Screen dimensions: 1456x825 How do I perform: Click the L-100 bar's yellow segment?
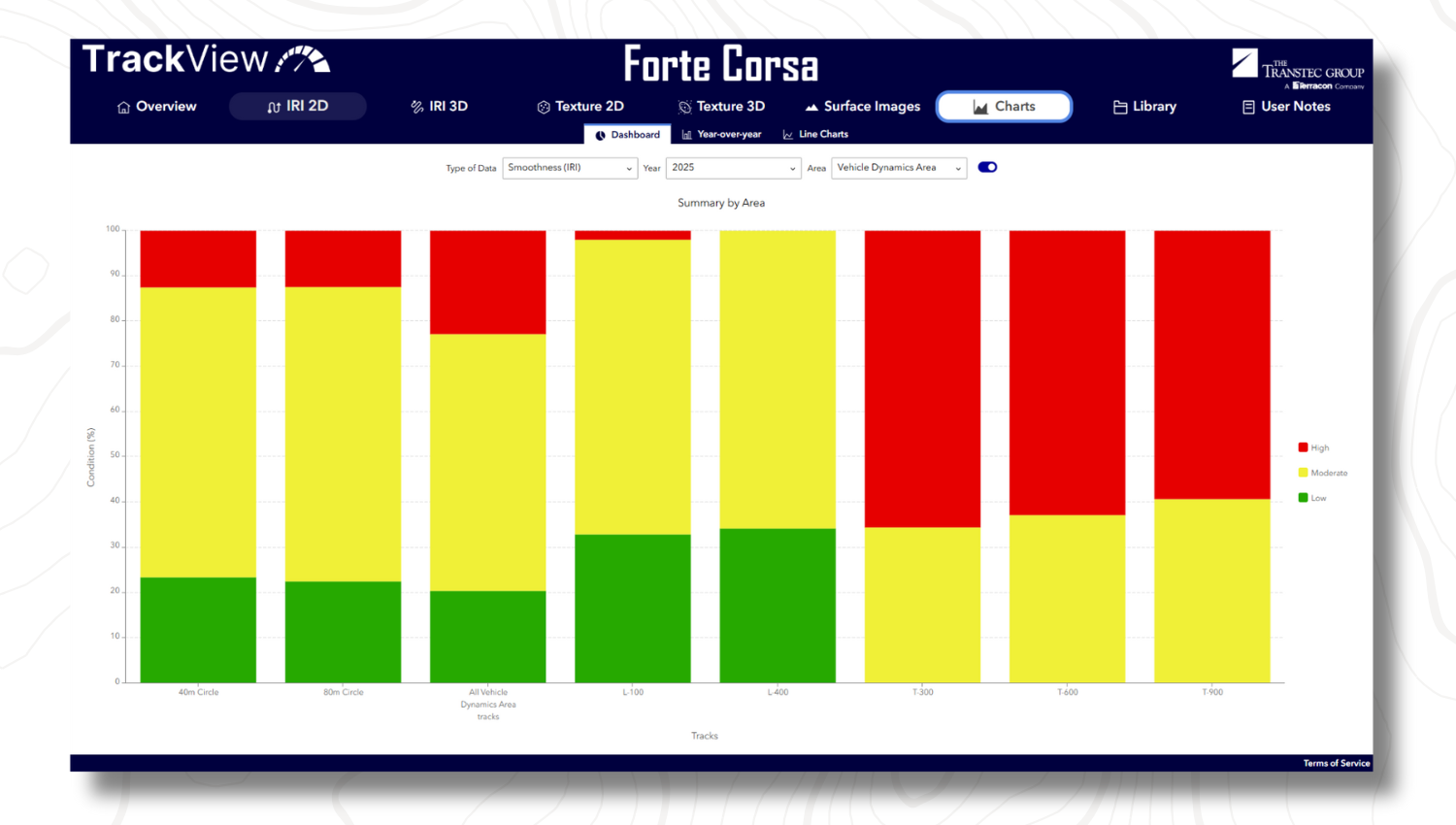click(633, 386)
